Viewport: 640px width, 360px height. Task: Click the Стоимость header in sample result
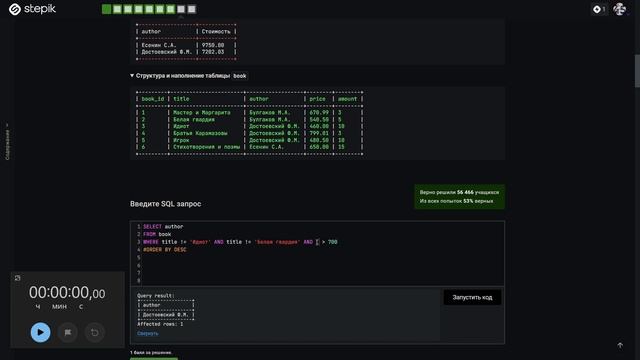[x=216, y=31]
